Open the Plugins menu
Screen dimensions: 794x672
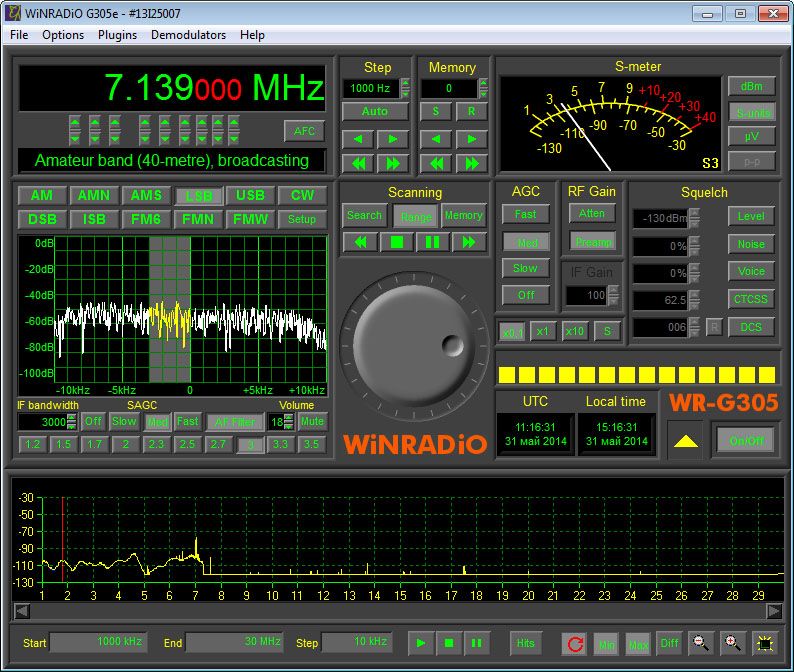click(117, 34)
